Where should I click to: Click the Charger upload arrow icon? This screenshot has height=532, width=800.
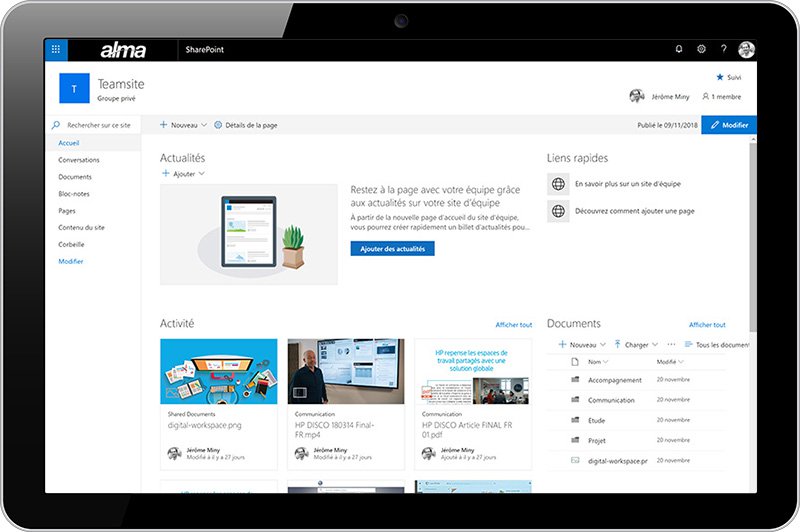pyautogui.click(x=617, y=344)
